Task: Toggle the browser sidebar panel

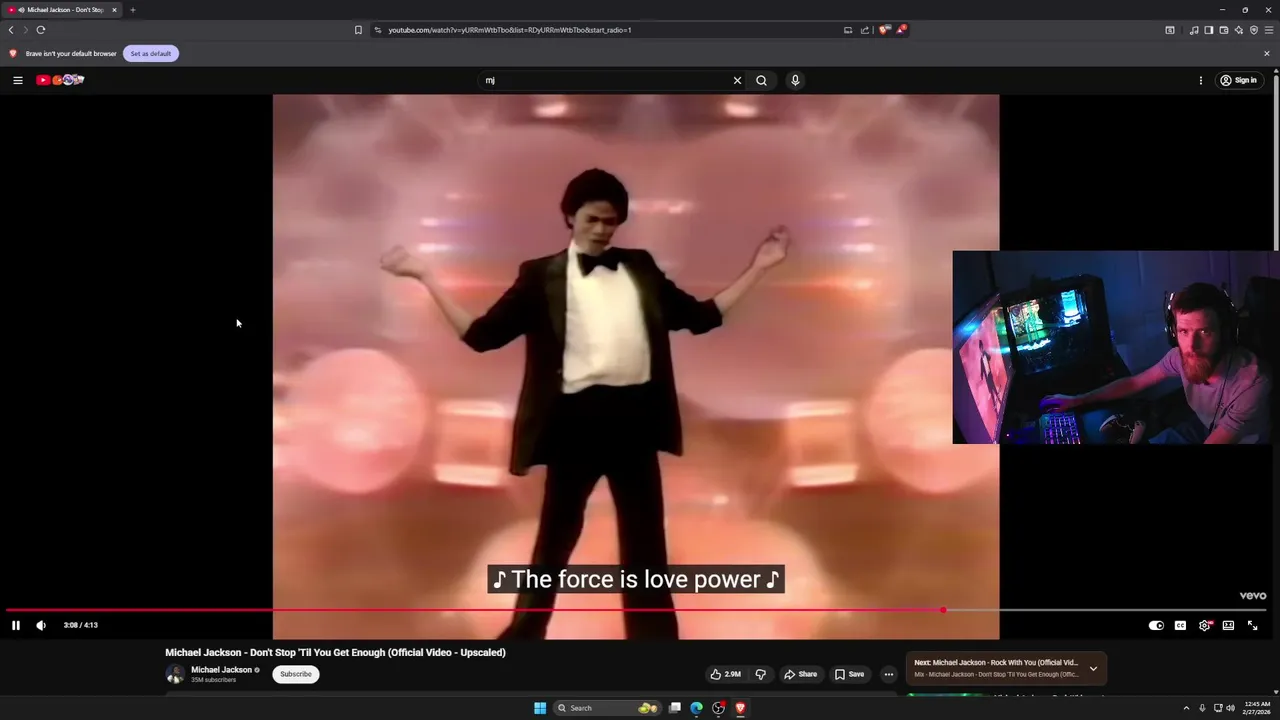Action: [1209, 30]
